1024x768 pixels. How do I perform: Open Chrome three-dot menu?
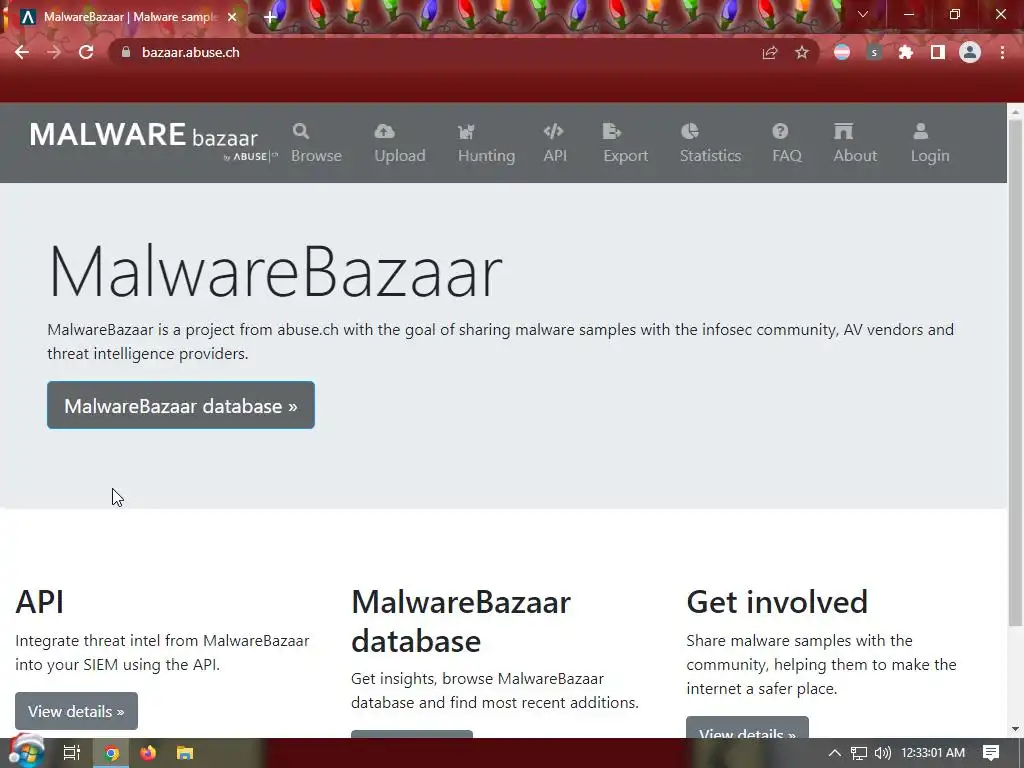click(x=1002, y=52)
